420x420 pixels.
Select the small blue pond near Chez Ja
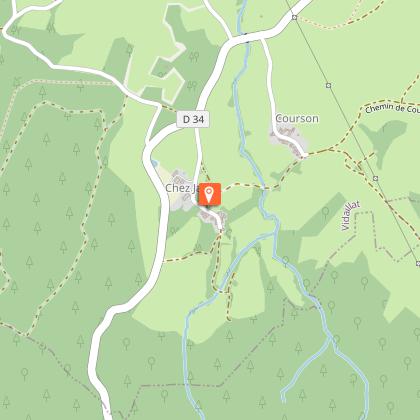(x=154, y=163)
